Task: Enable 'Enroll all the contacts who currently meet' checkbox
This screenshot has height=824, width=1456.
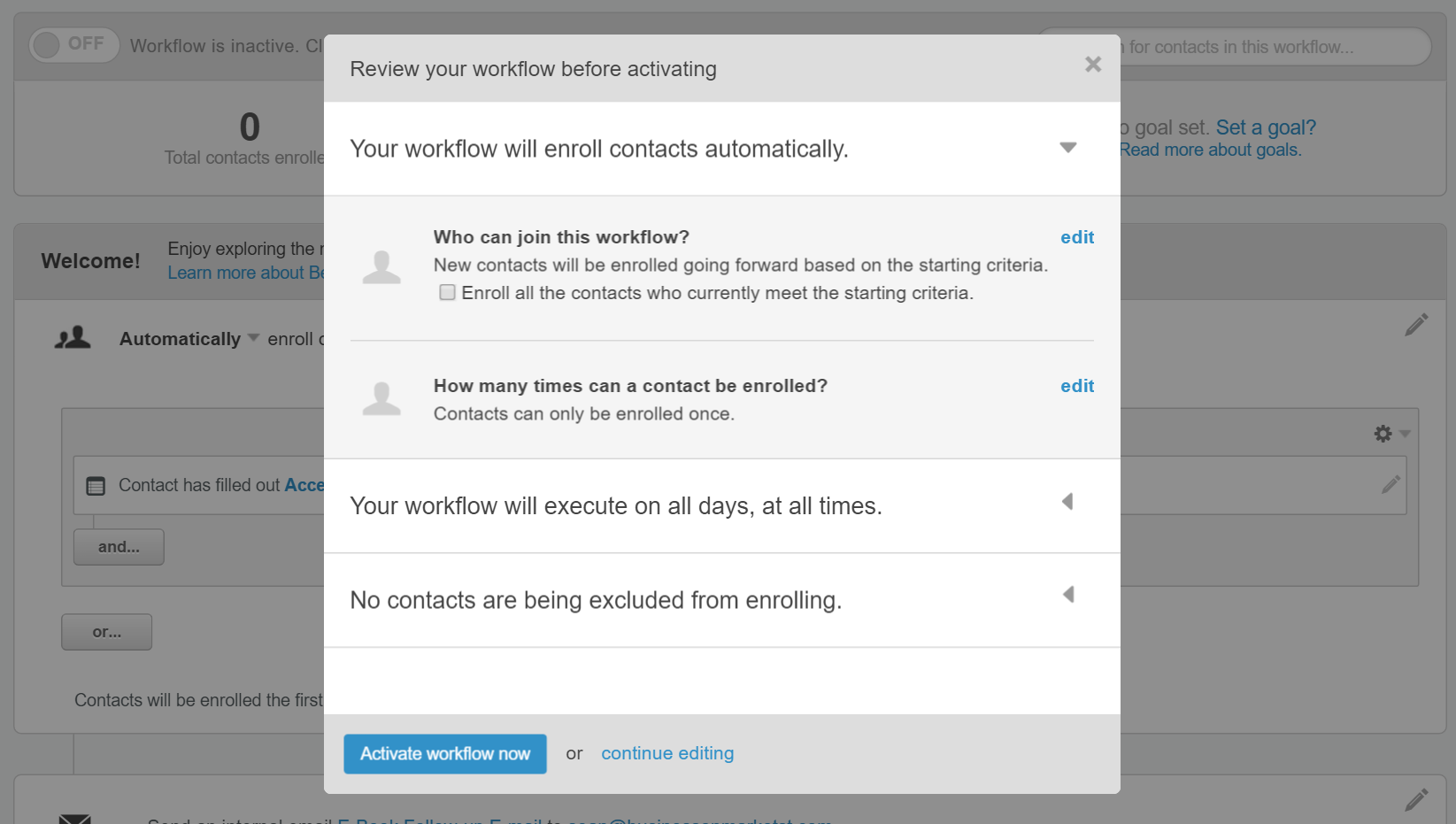Action: [x=447, y=292]
